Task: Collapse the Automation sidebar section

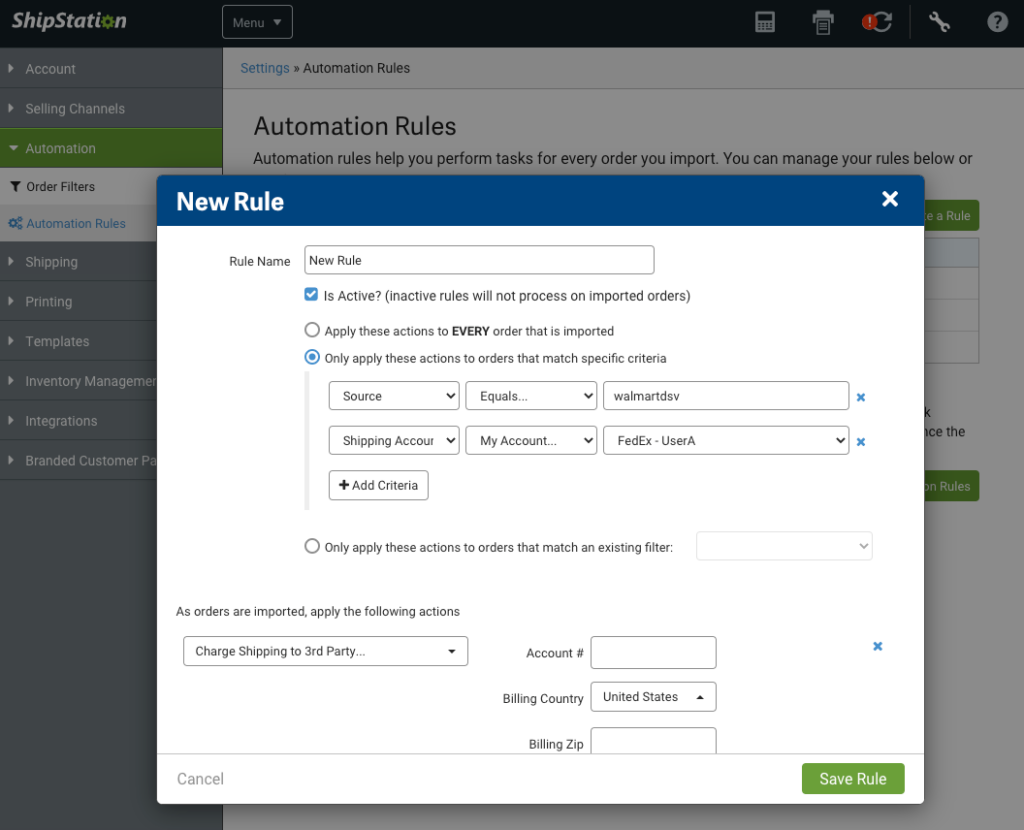Action: pos(111,148)
